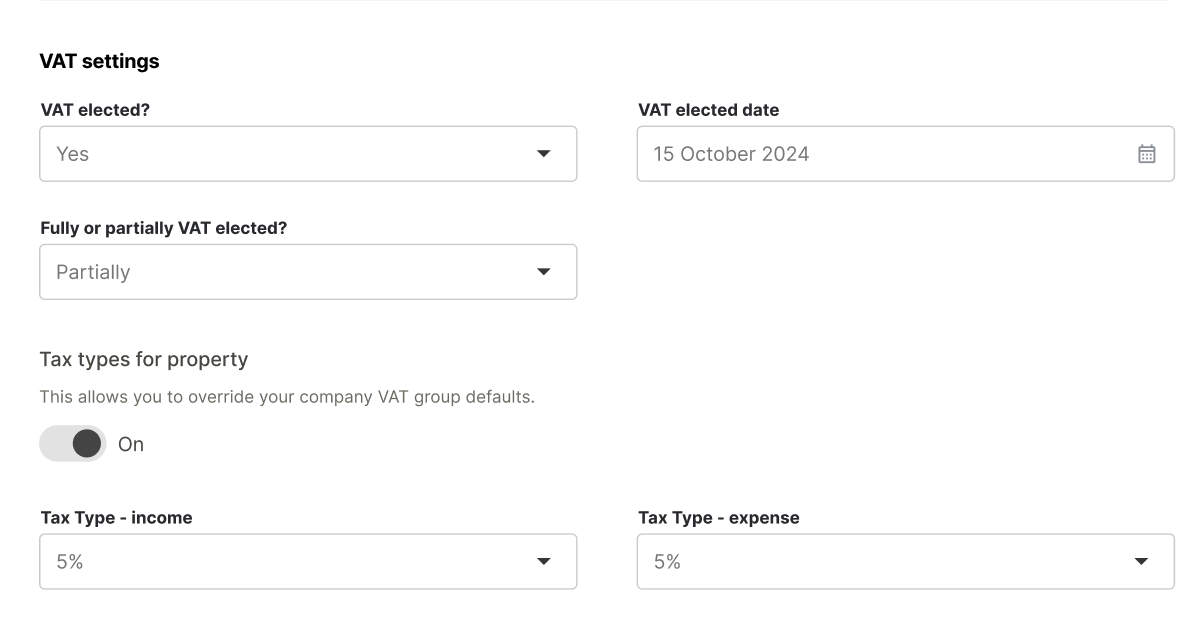The width and height of the screenshot is (1204, 641).
Task: Open Tax Type expense dropdown arrow
Action: coord(1141,562)
